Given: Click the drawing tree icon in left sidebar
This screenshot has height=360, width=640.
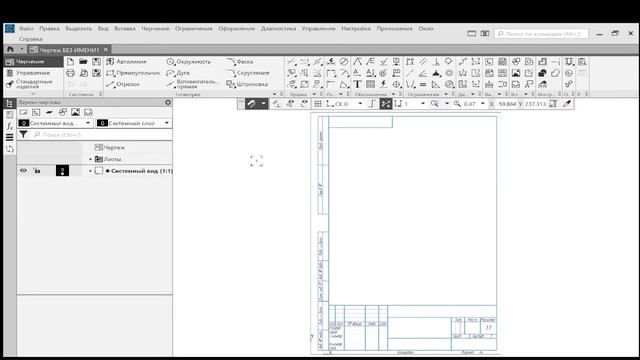Looking at the screenshot, I should click(10, 103).
